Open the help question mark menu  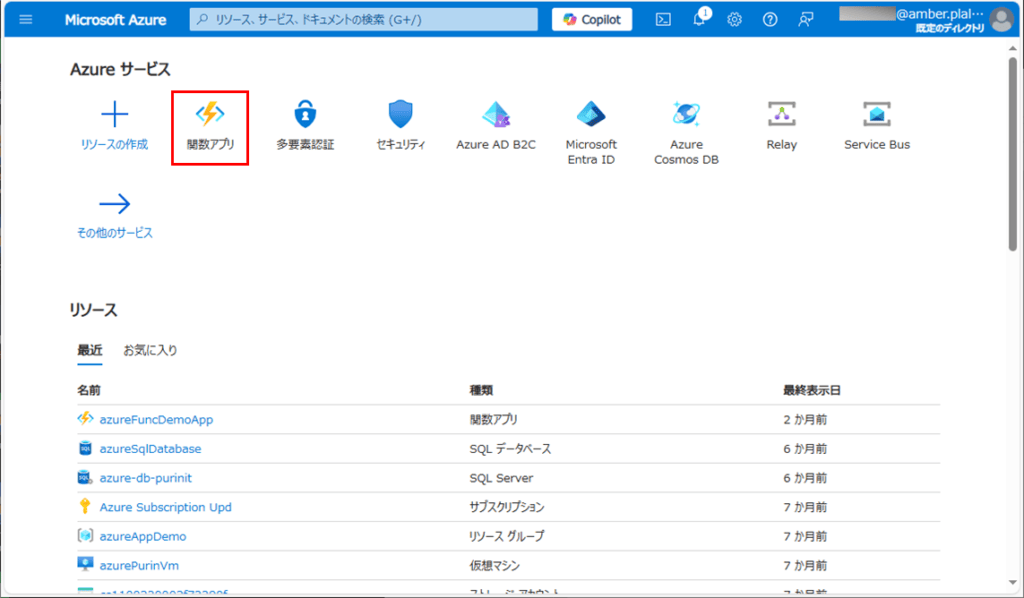(x=770, y=20)
